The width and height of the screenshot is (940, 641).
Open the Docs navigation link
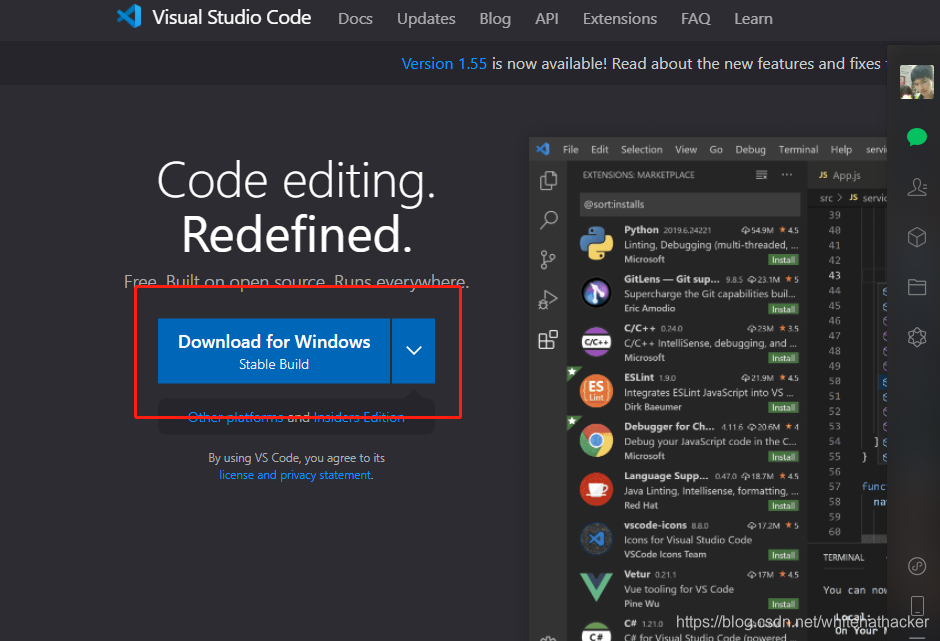[355, 19]
